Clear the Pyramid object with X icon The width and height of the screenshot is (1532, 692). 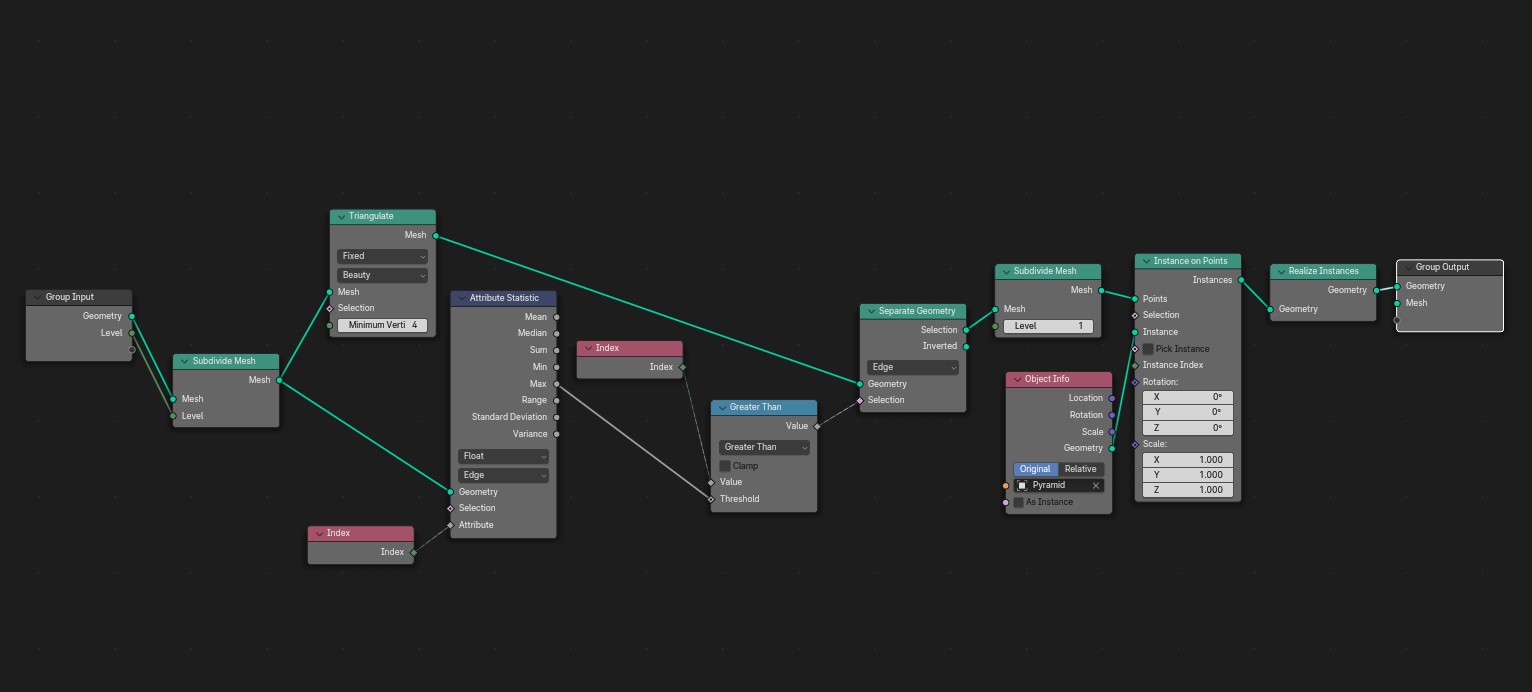coord(1095,486)
